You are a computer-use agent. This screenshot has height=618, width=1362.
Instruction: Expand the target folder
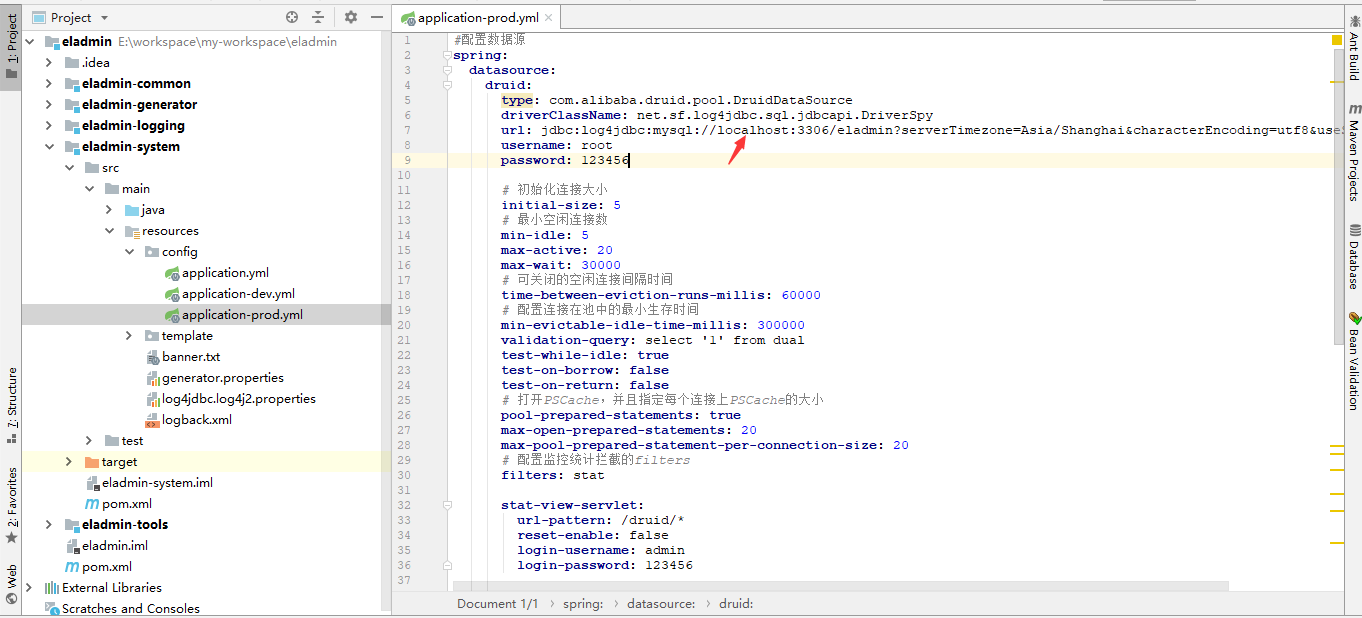(68, 461)
